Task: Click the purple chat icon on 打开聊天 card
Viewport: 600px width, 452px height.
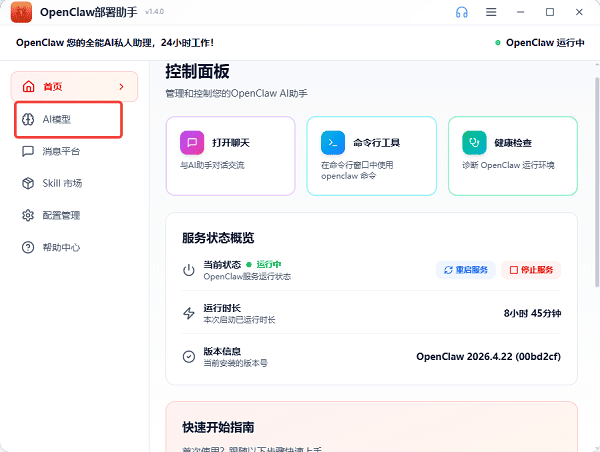Action: click(192, 143)
